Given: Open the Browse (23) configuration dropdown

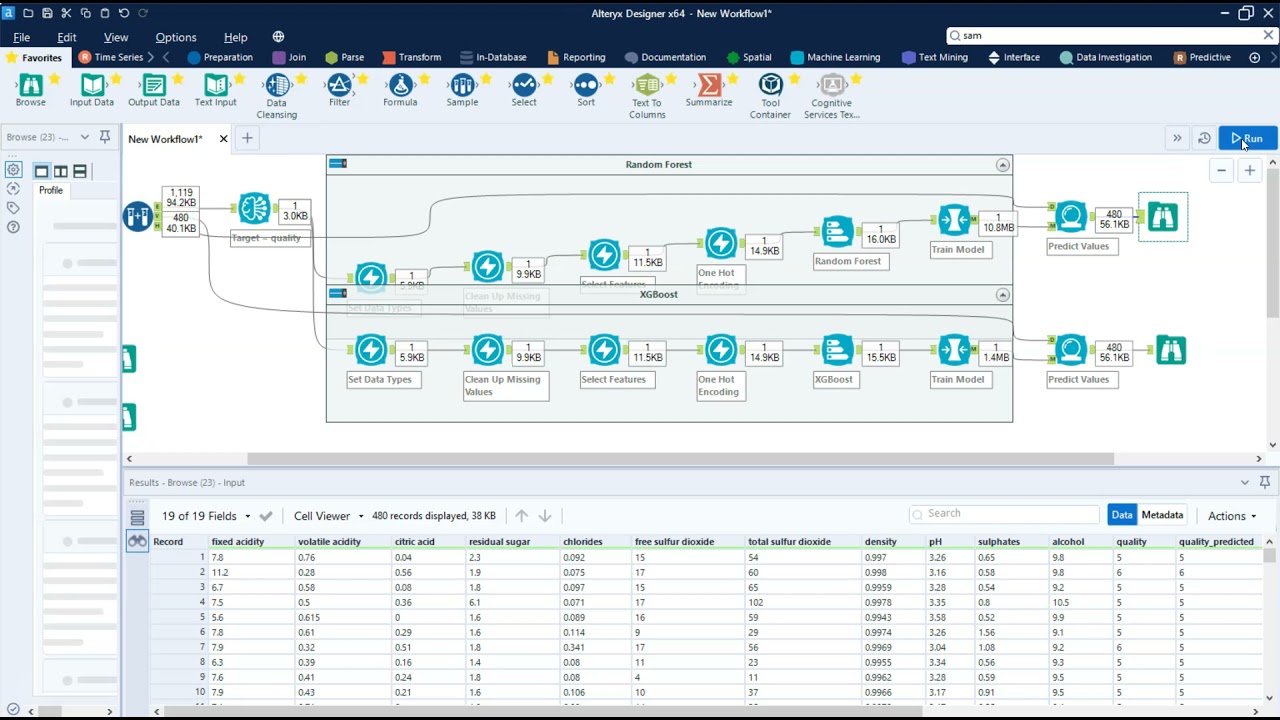Looking at the screenshot, I should 84,137.
